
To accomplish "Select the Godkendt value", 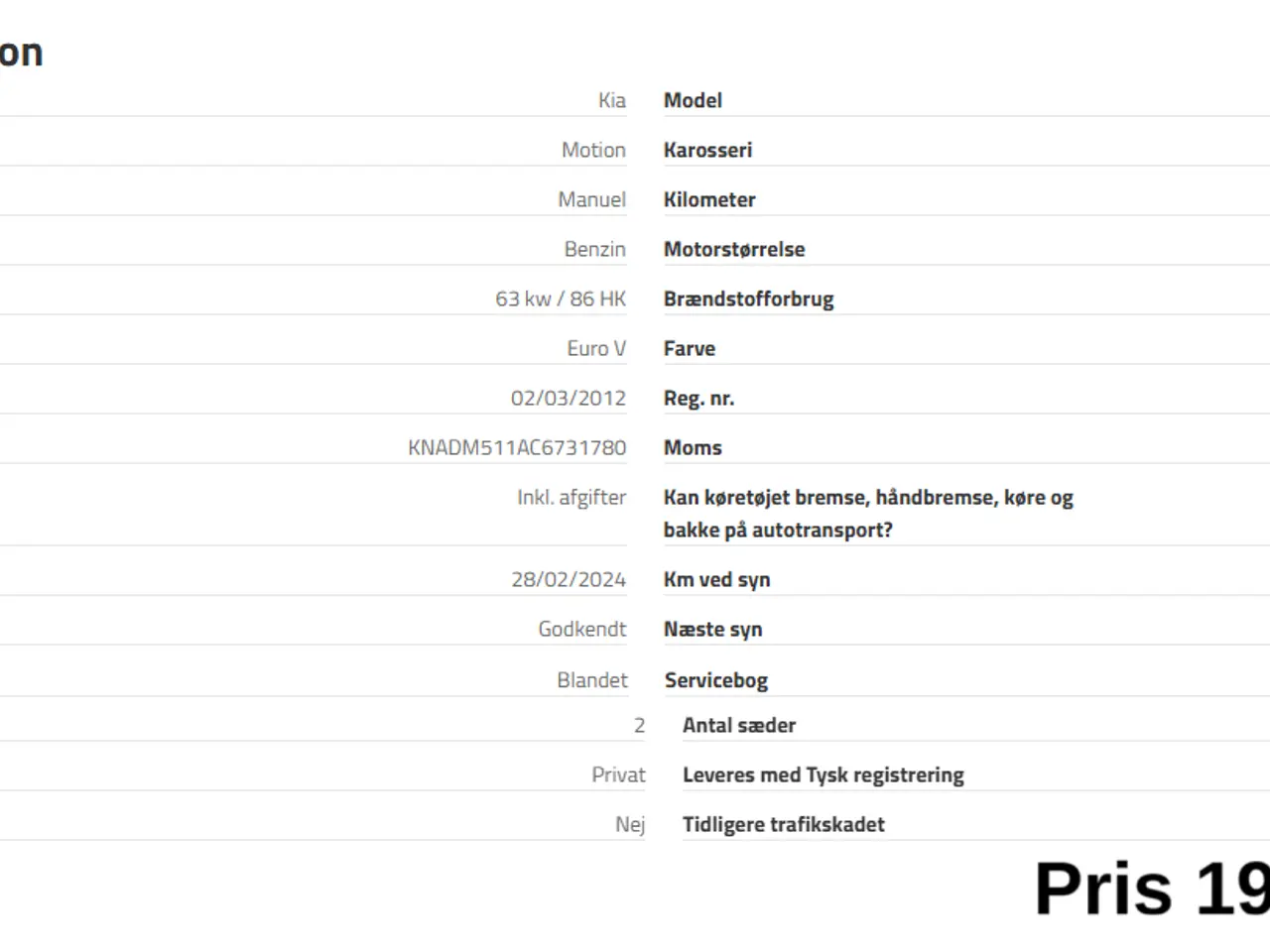I will click(582, 629).
